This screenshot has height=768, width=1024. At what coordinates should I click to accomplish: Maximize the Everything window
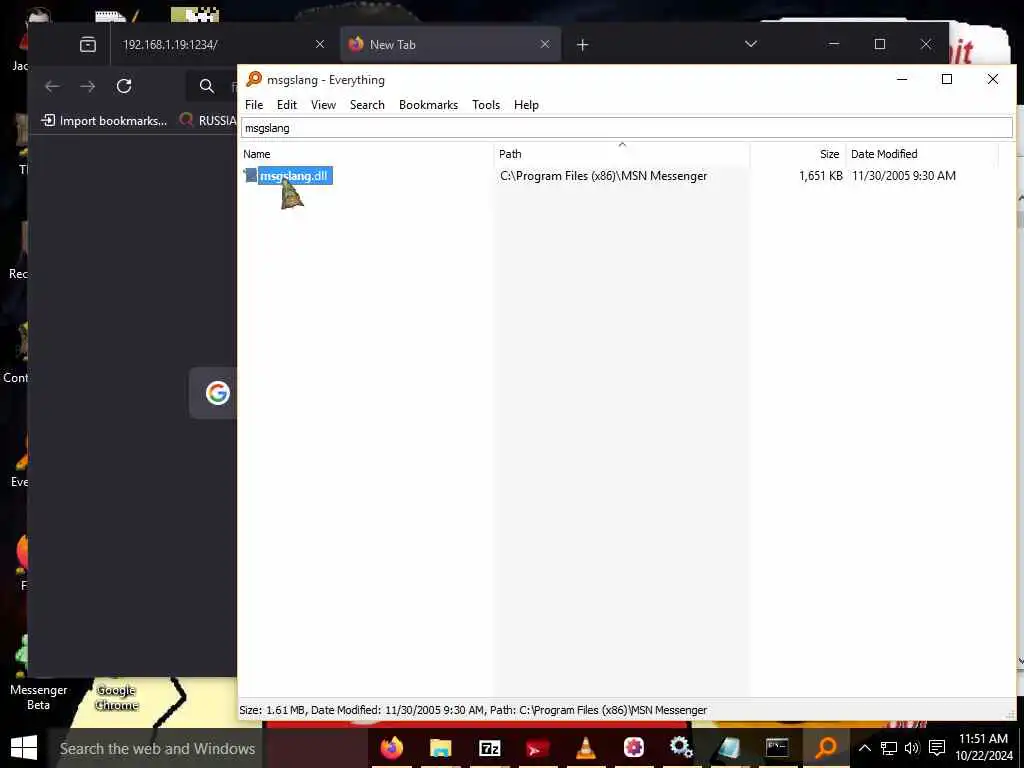(946, 79)
